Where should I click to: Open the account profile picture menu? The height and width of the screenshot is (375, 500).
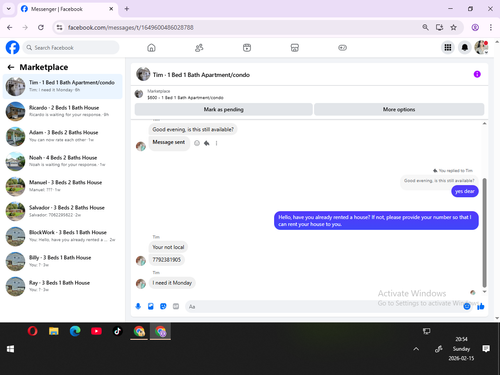481,48
